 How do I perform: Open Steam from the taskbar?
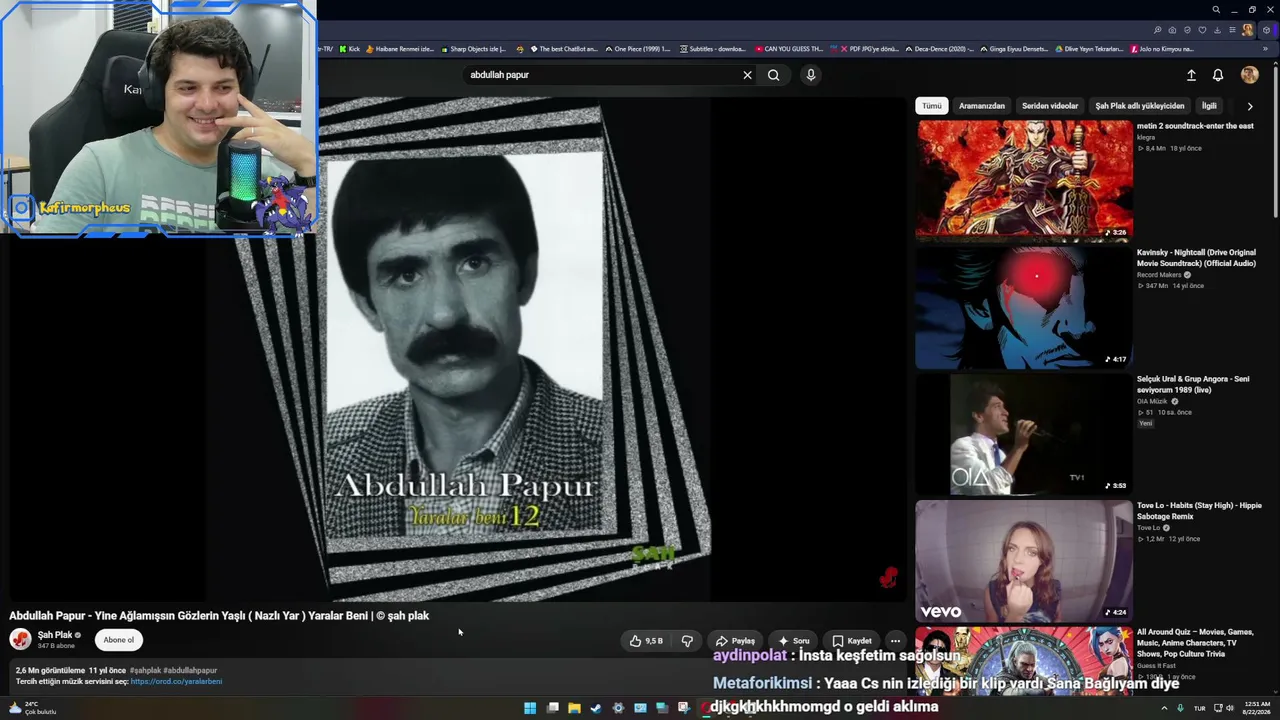pos(596,708)
